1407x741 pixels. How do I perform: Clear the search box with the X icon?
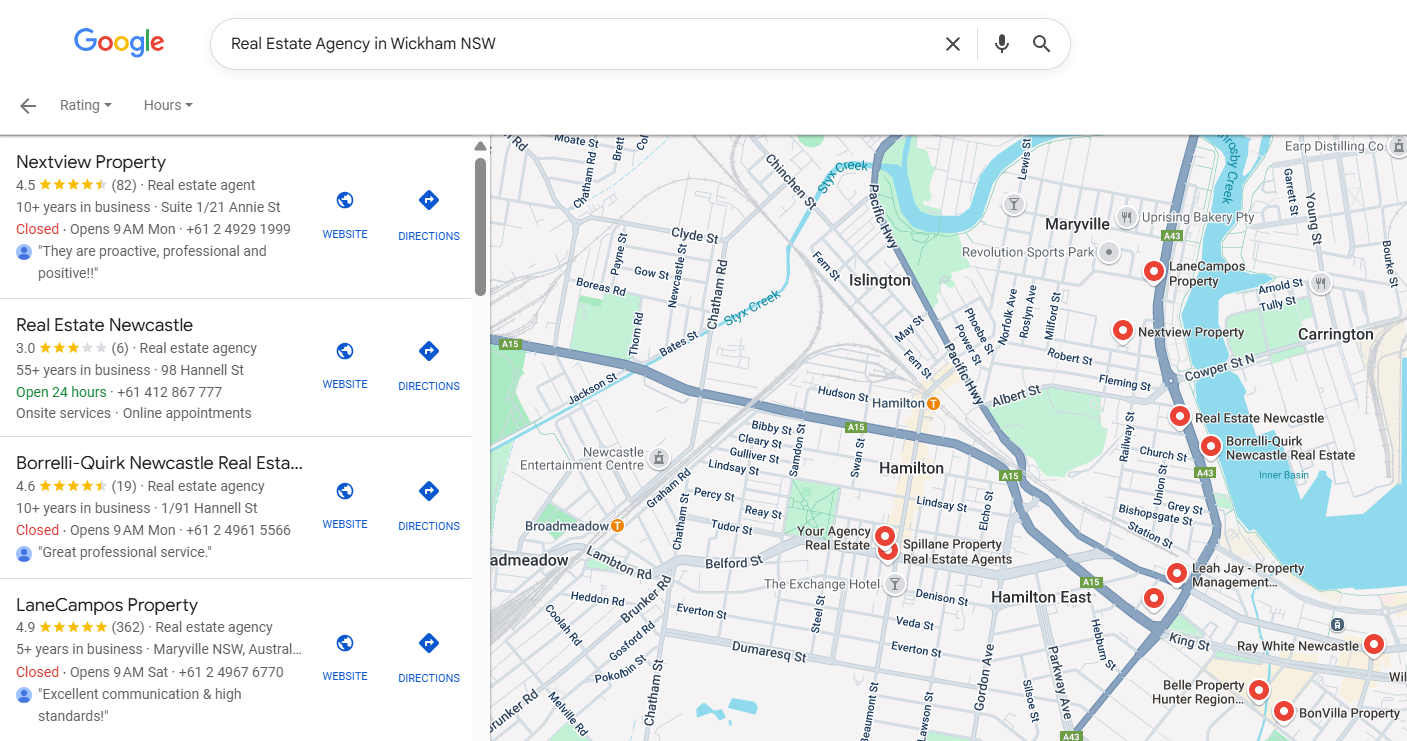(x=953, y=44)
